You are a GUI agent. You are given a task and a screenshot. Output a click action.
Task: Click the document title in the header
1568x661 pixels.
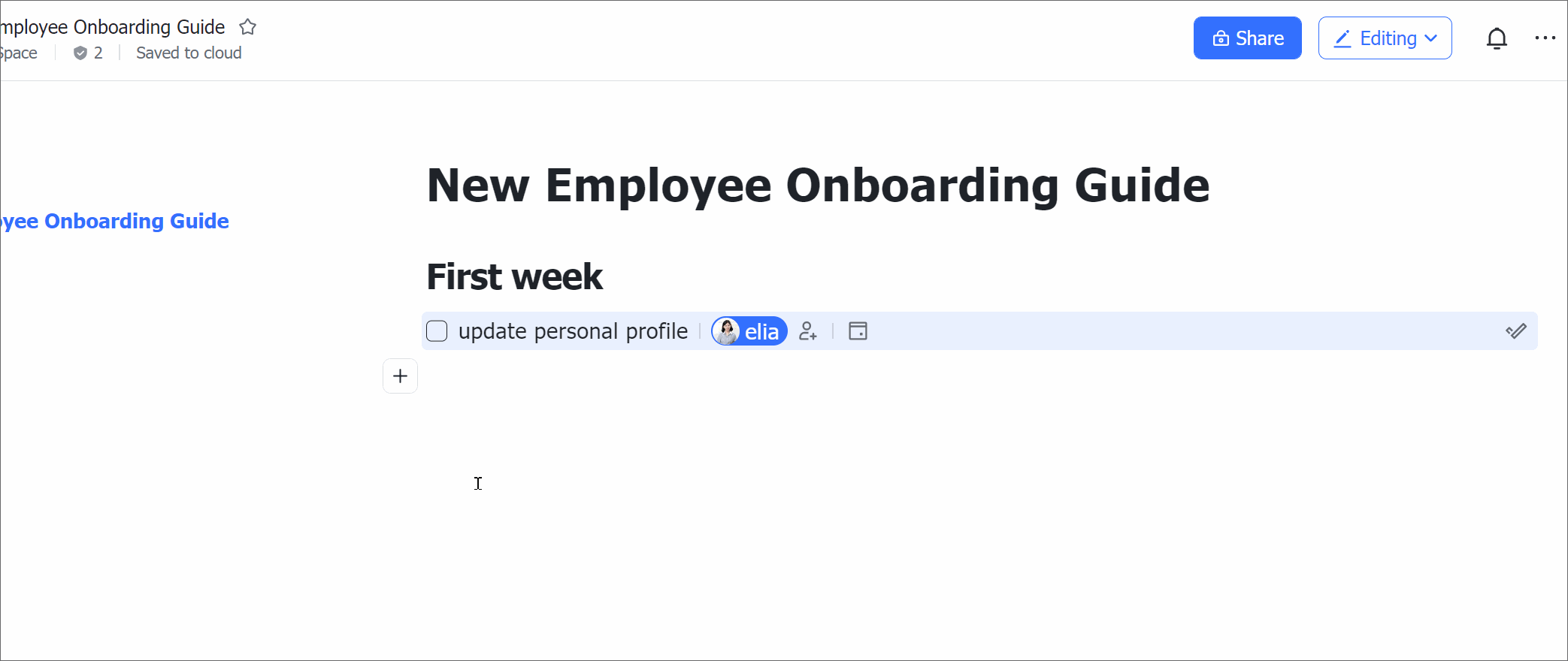113,27
